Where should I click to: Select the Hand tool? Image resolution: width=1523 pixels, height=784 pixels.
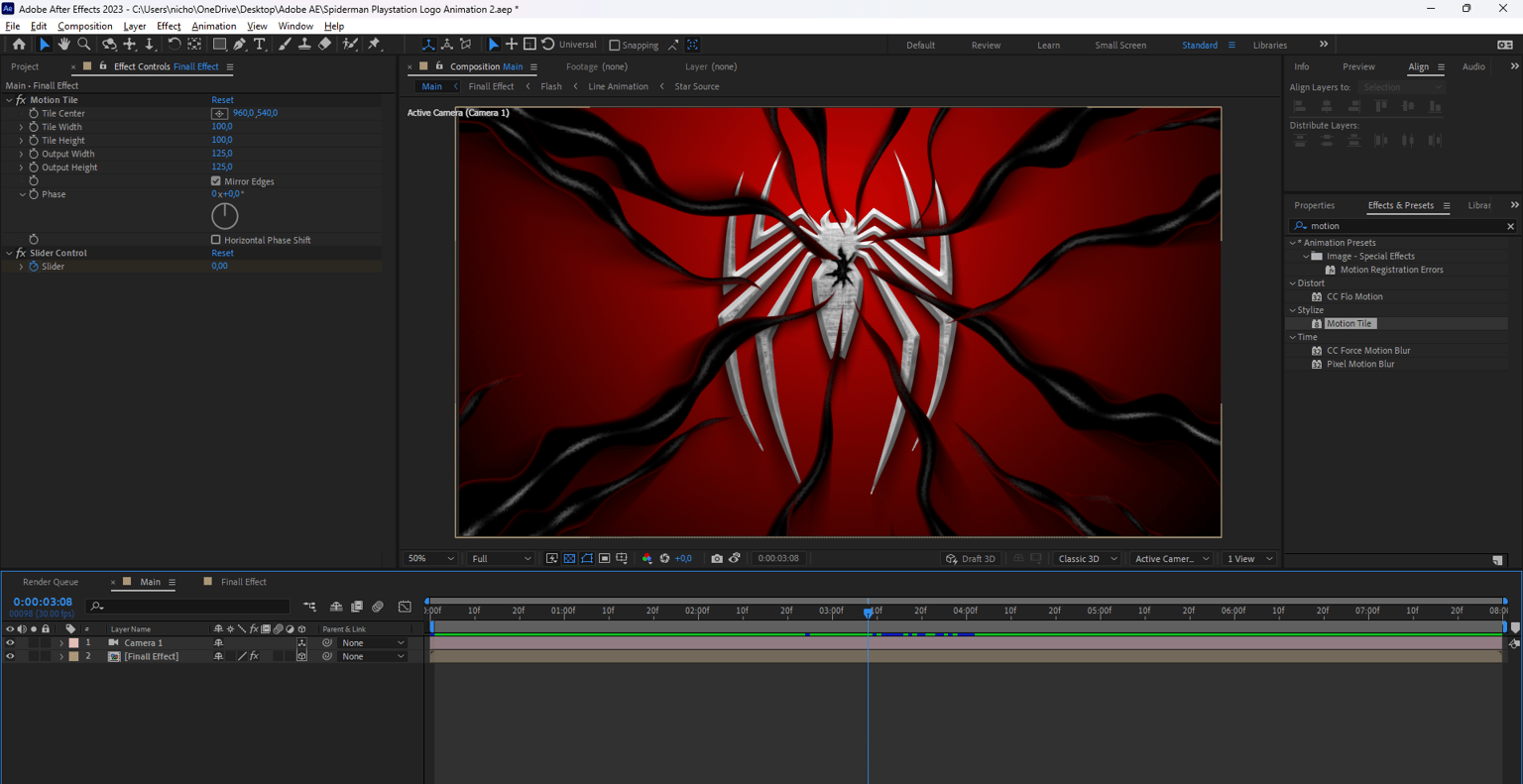63,45
